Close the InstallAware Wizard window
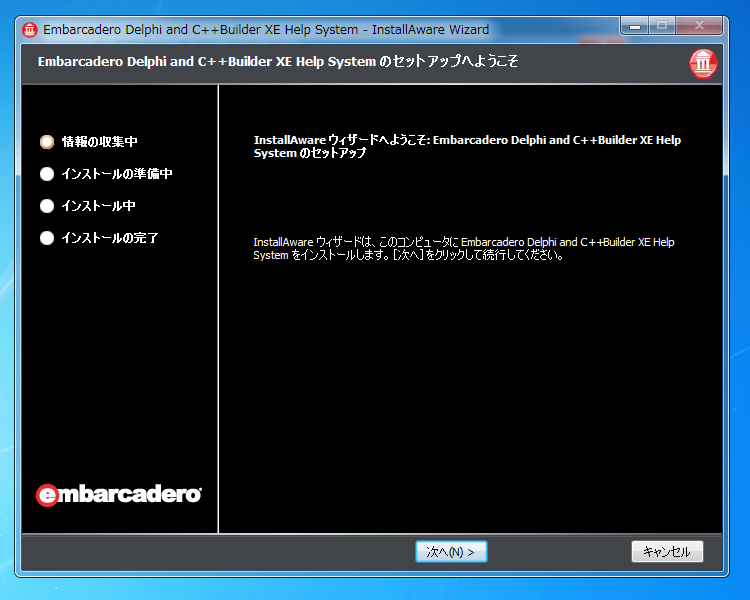This screenshot has width=750, height=600. coord(699,26)
